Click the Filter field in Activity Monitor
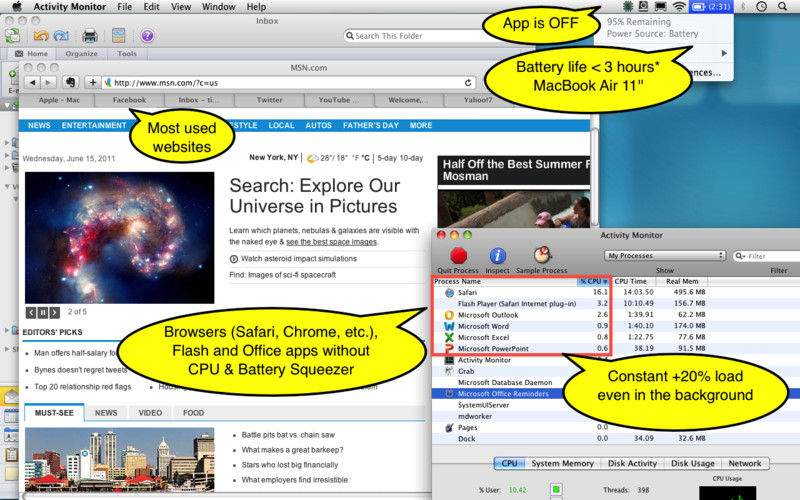This screenshot has height=500, width=800. click(x=768, y=256)
